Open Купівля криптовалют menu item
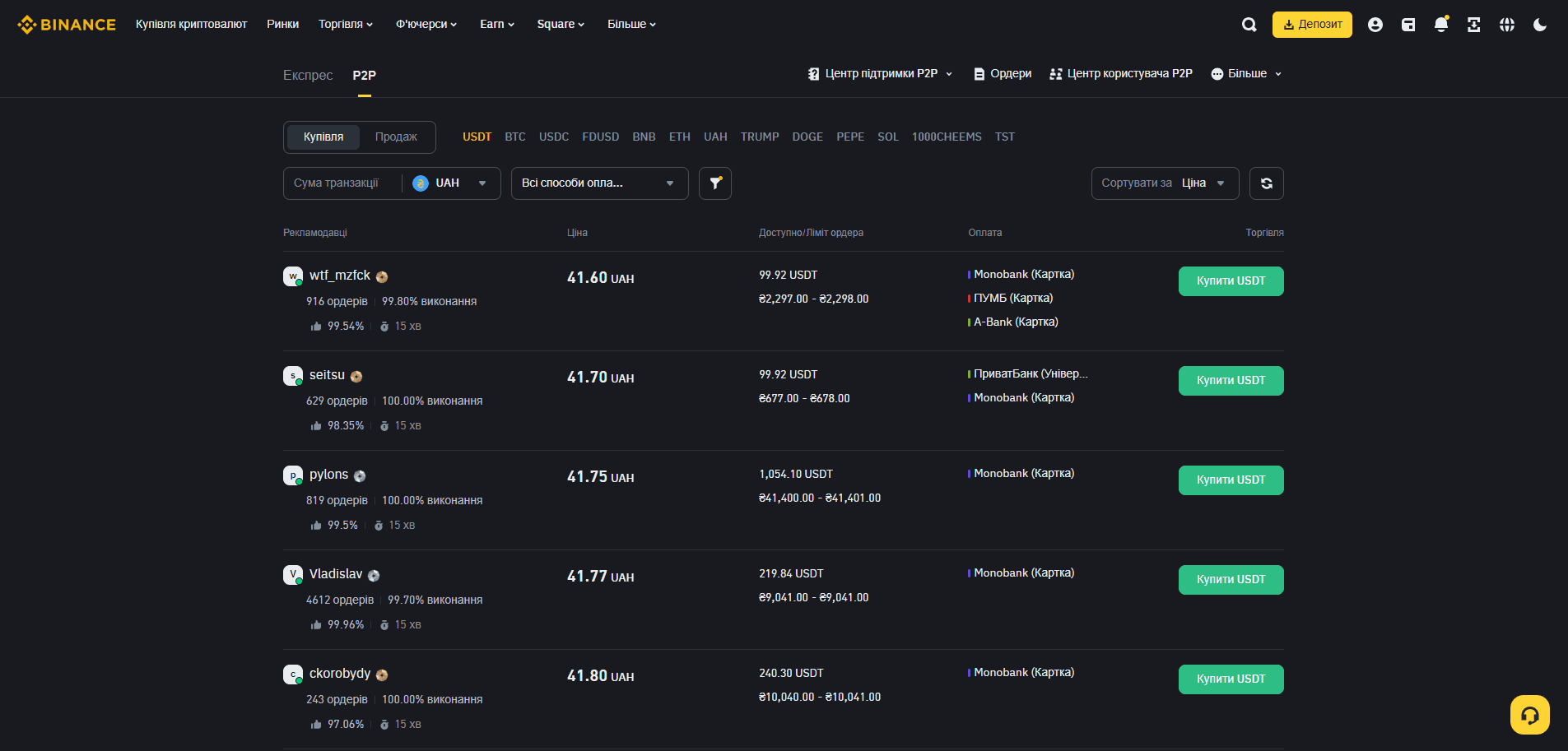 point(191,25)
